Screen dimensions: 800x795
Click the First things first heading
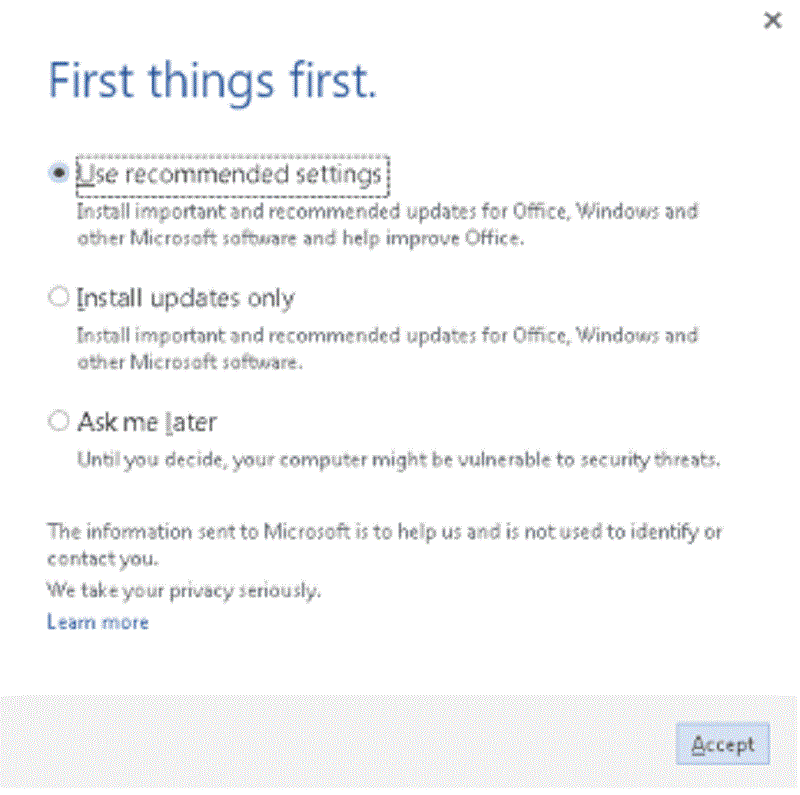click(212, 80)
